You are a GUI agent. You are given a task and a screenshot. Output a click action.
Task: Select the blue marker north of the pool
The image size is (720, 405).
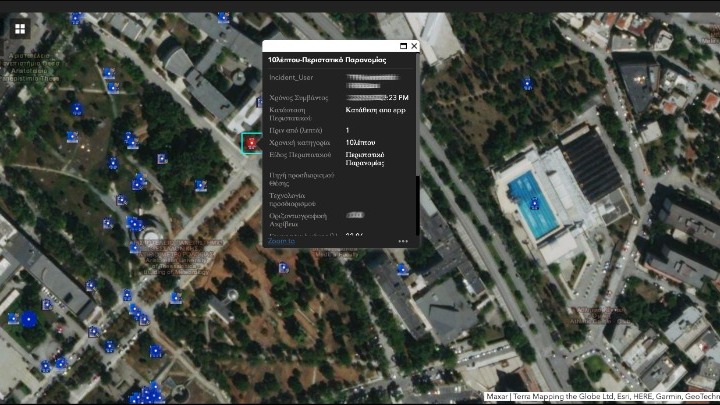tap(527, 84)
